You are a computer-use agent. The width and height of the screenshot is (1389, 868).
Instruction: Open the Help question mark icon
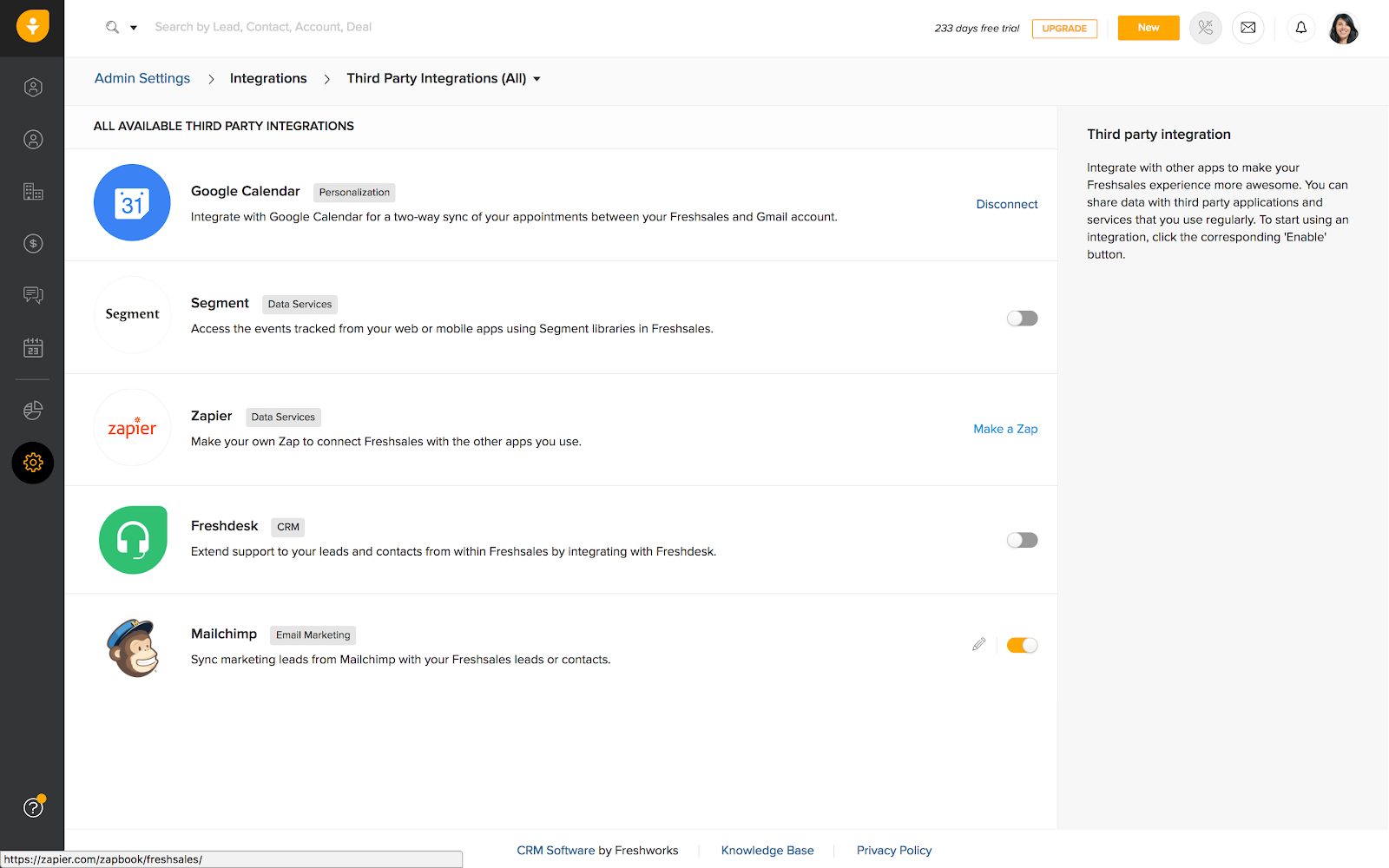click(33, 807)
